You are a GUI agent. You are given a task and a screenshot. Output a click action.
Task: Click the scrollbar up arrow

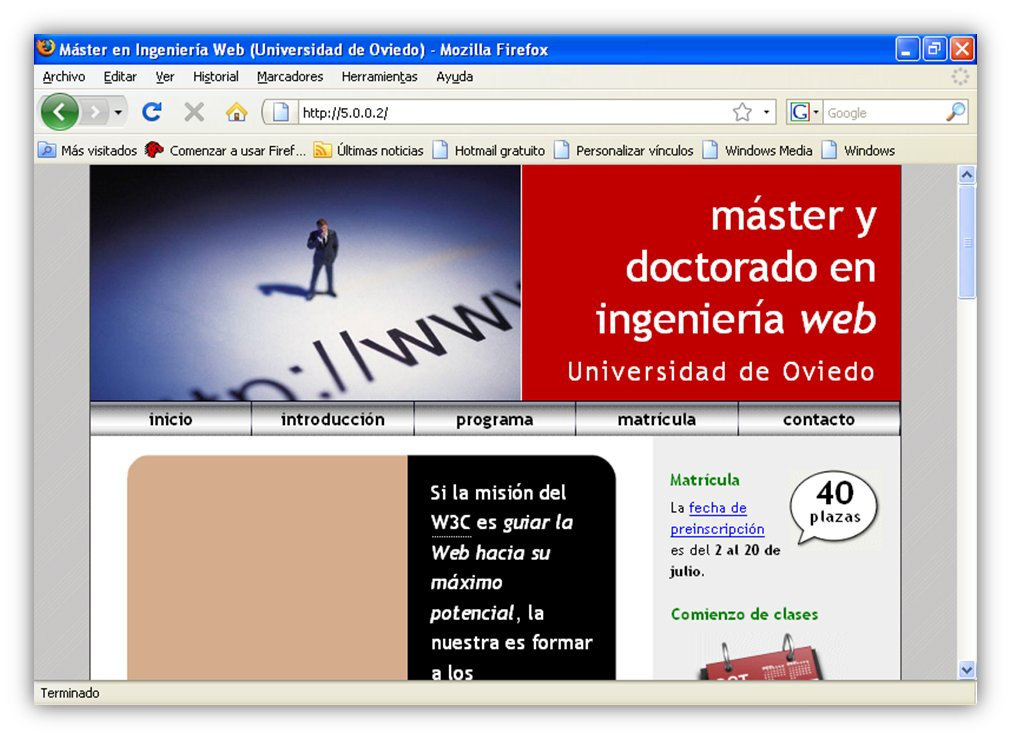point(967,175)
